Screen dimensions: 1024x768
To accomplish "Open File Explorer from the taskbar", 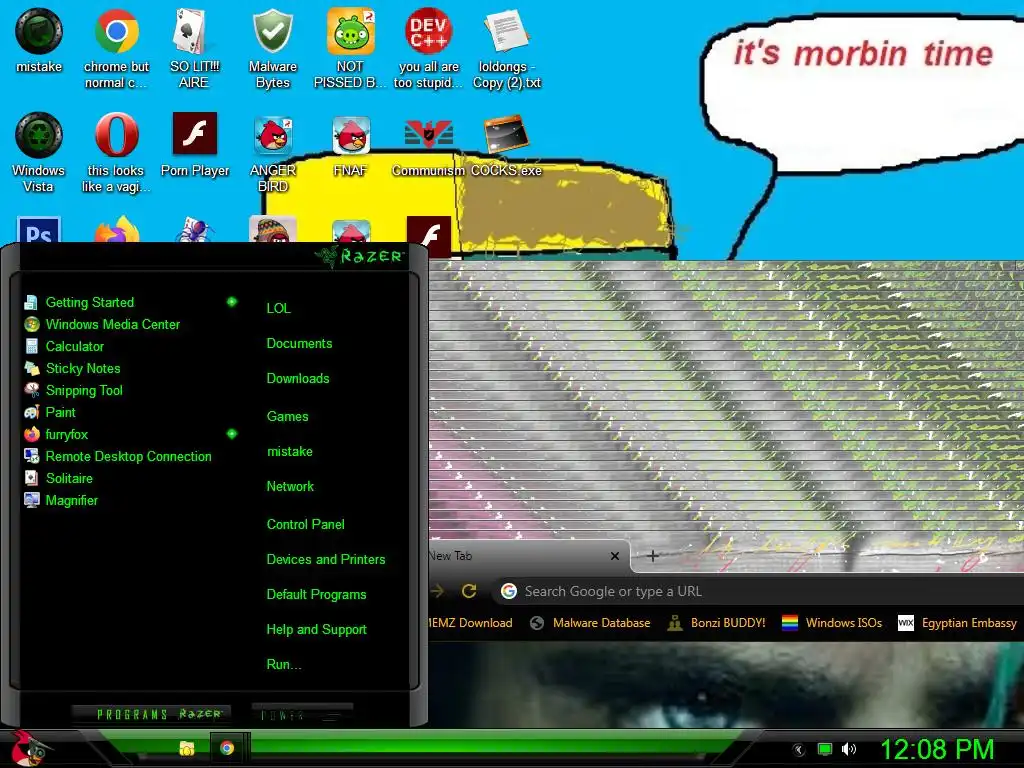I will pyautogui.click(x=187, y=748).
